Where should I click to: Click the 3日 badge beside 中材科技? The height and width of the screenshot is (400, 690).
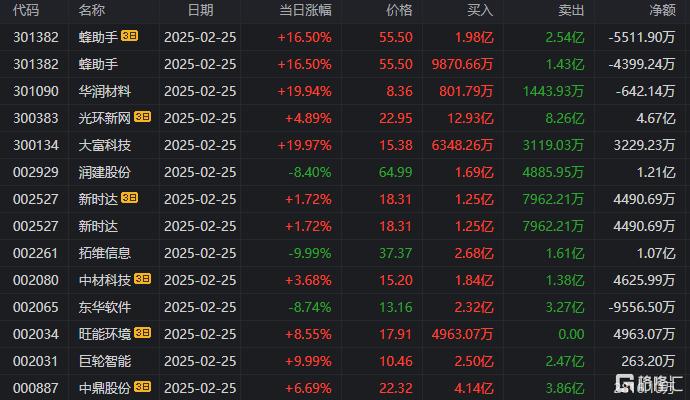click(x=143, y=279)
